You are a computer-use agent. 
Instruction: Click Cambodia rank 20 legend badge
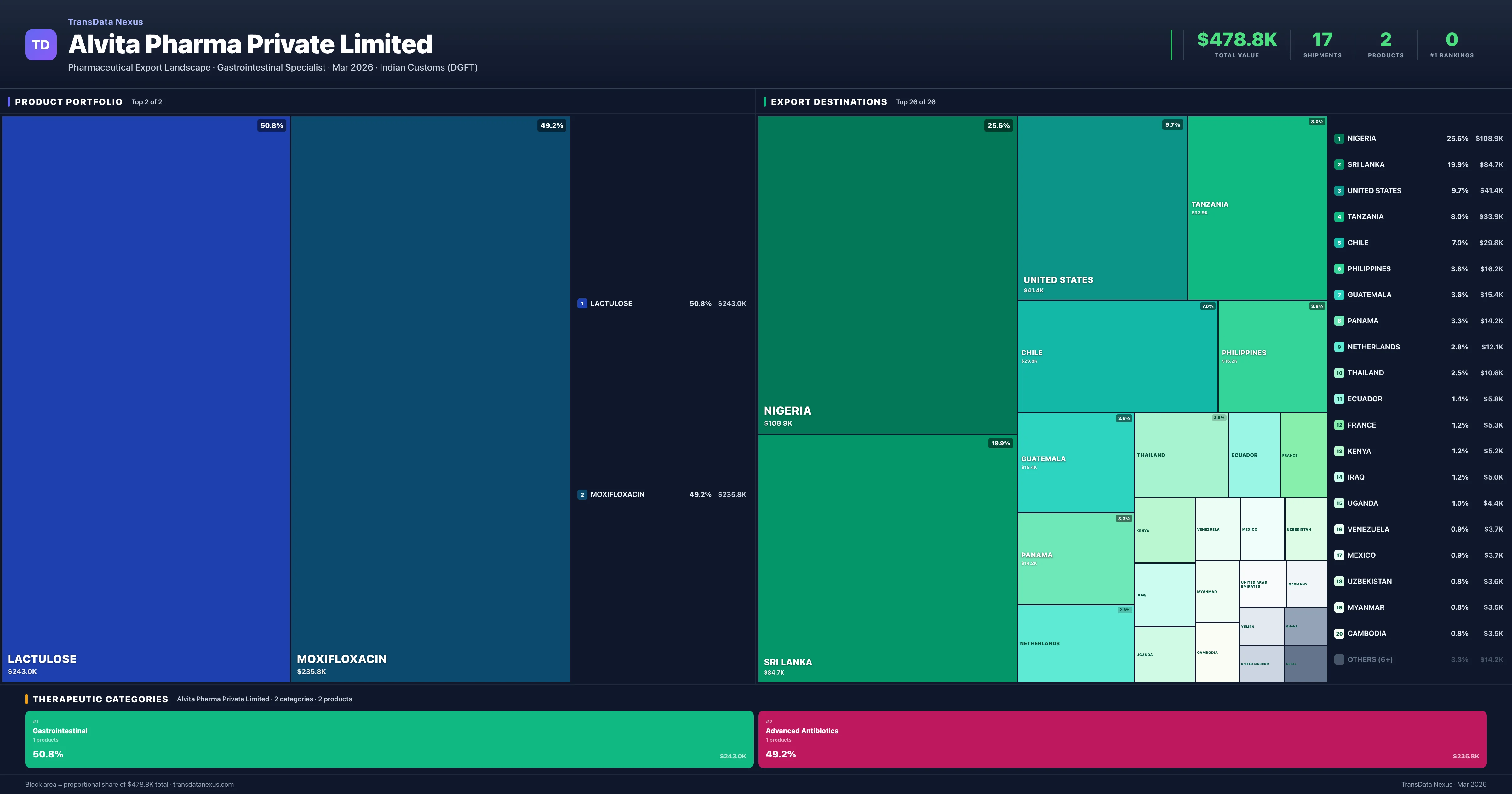coord(1339,634)
